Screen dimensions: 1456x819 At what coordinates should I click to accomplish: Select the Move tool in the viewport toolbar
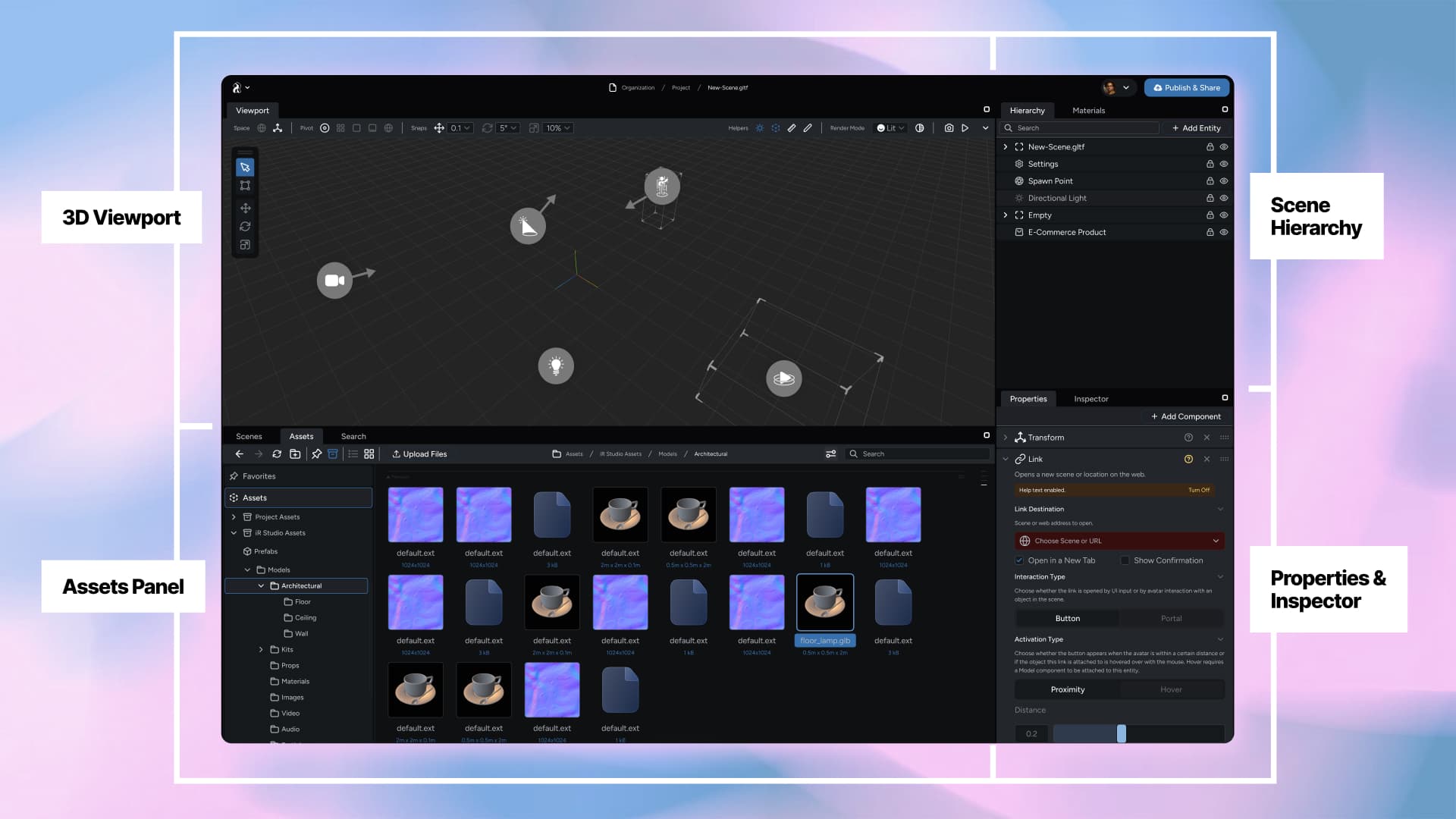[245, 208]
